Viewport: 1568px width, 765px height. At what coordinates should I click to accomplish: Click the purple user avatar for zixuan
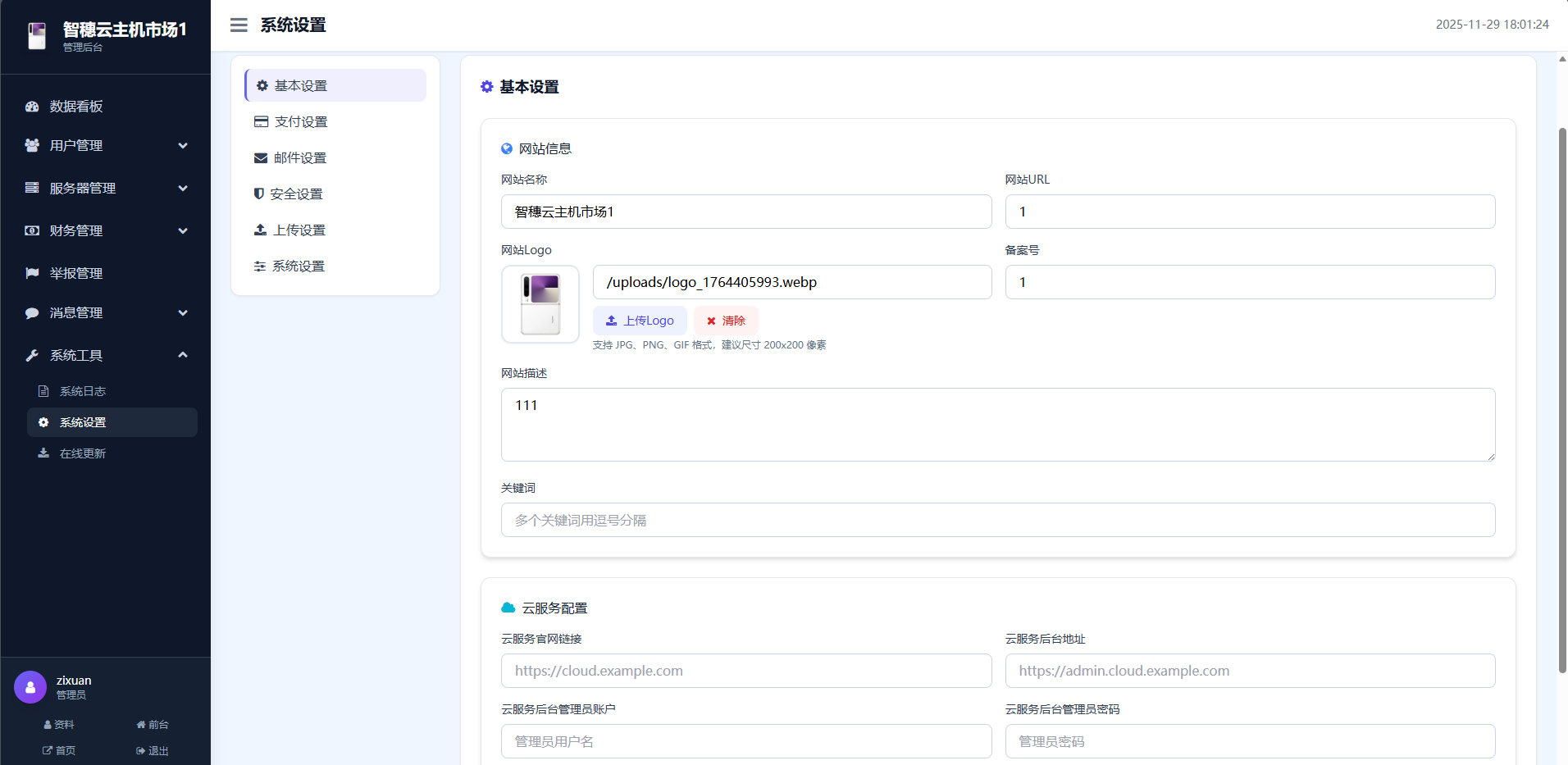[x=30, y=687]
